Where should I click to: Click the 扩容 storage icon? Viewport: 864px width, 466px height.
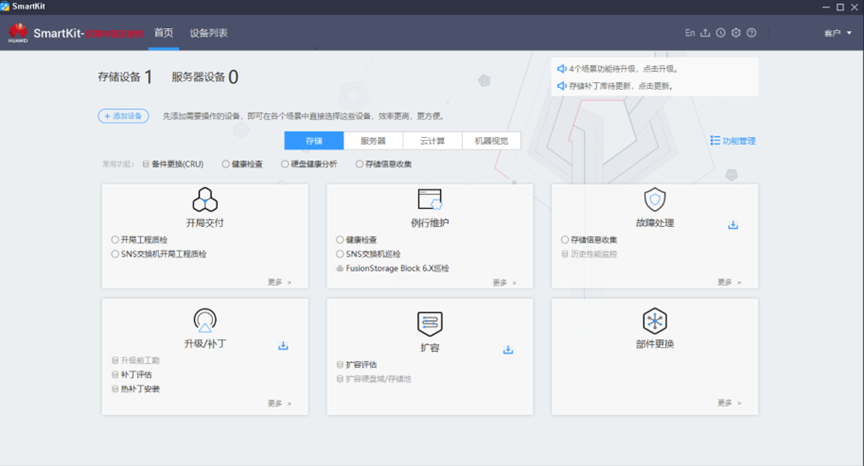pyautogui.click(x=430, y=323)
